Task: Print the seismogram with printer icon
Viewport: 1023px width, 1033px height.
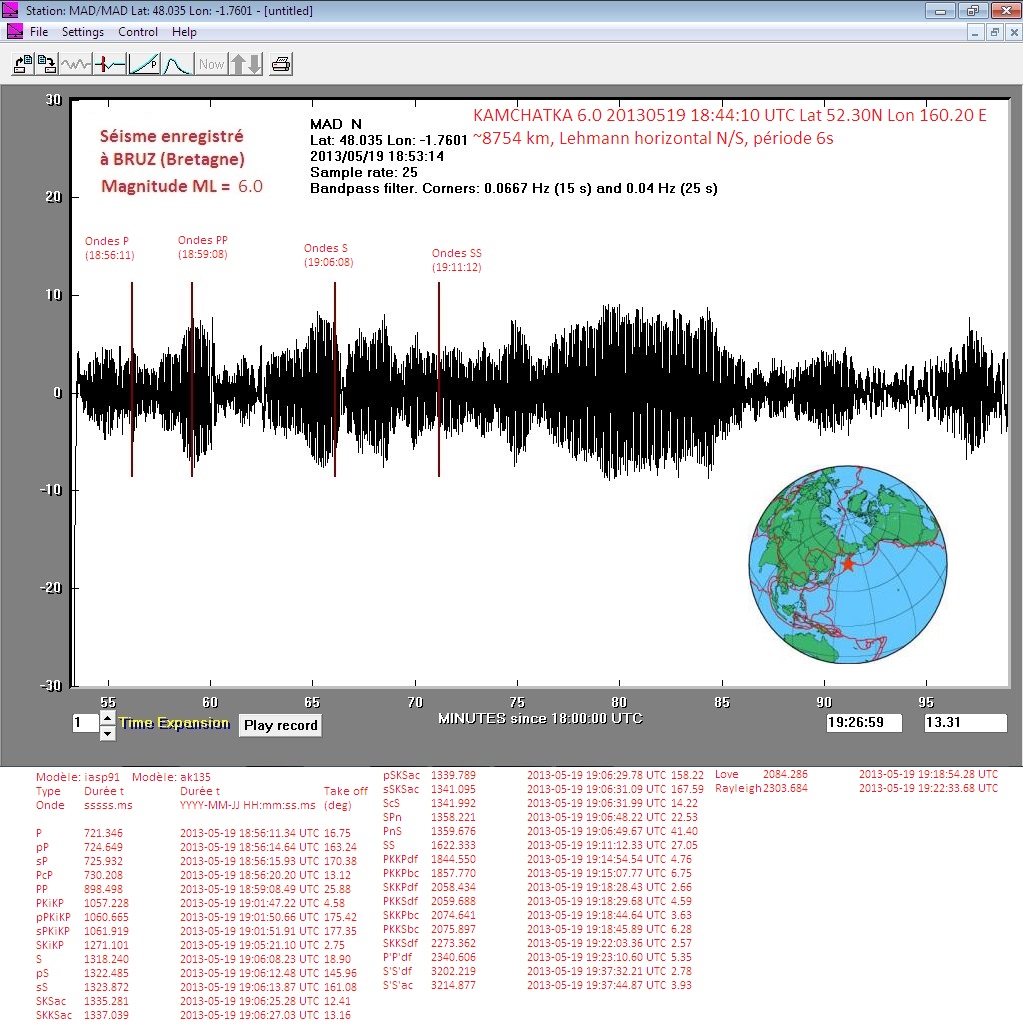Action: (x=282, y=64)
